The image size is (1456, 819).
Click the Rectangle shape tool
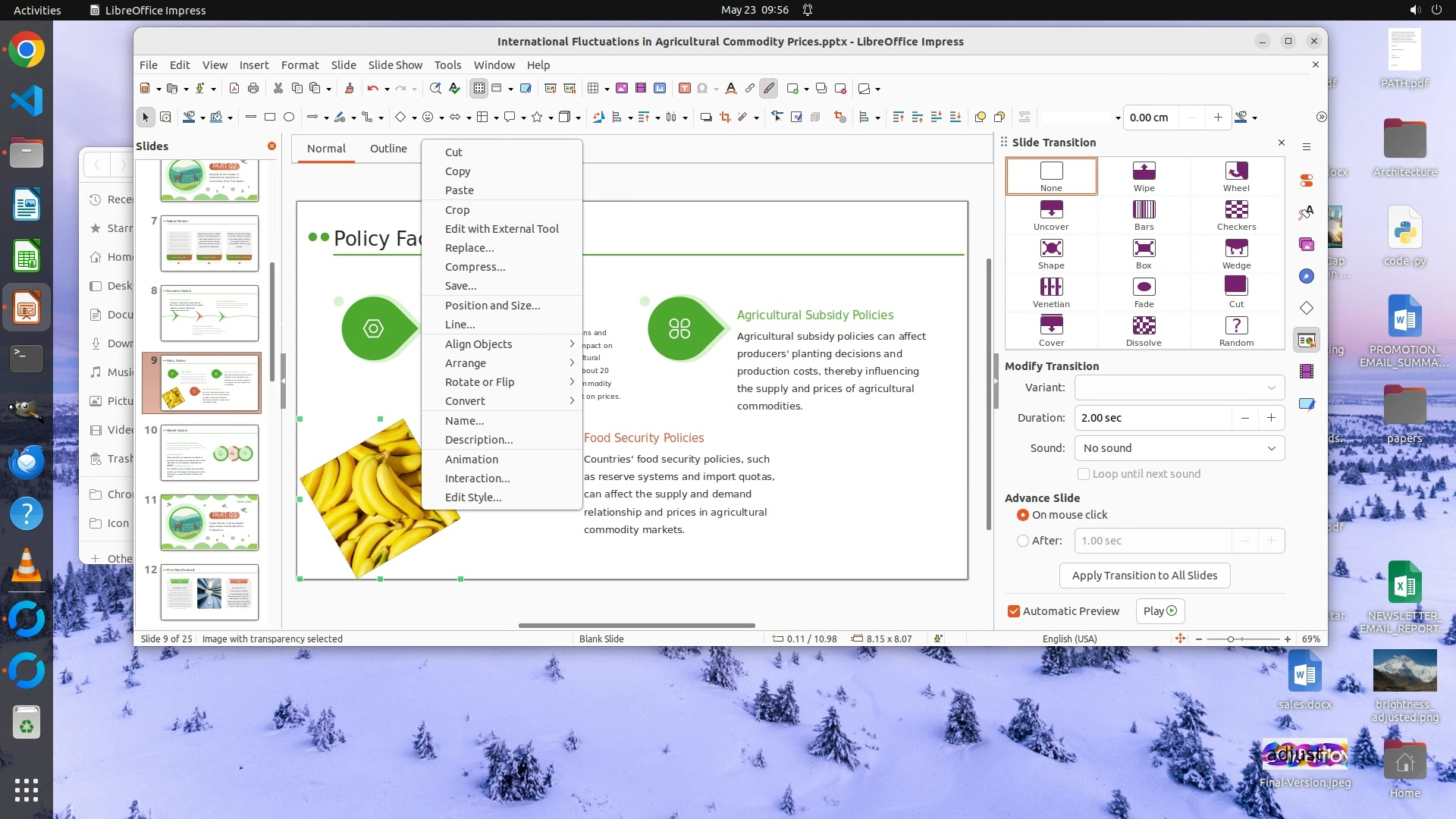[270, 117]
